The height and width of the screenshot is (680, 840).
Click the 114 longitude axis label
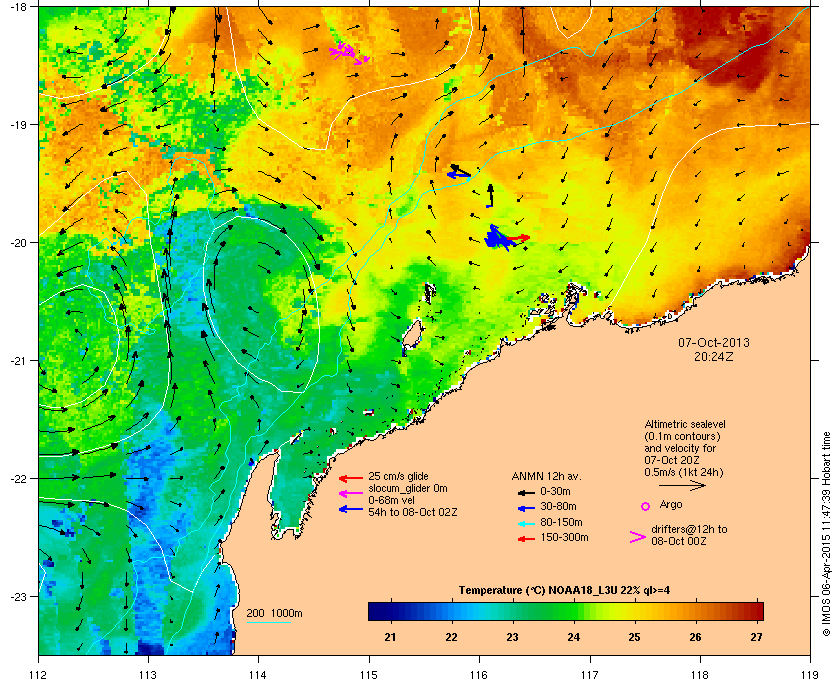pyautogui.click(x=258, y=675)
